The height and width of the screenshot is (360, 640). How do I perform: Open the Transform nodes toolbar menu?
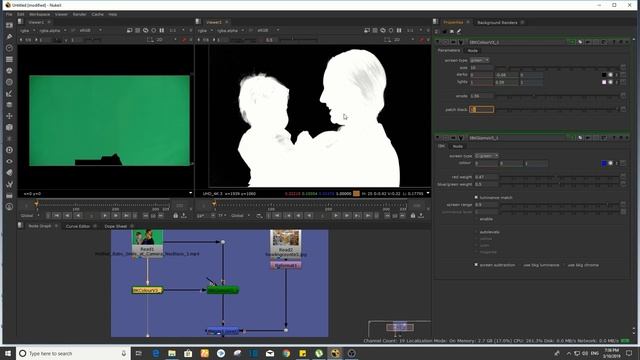(9, 116)
